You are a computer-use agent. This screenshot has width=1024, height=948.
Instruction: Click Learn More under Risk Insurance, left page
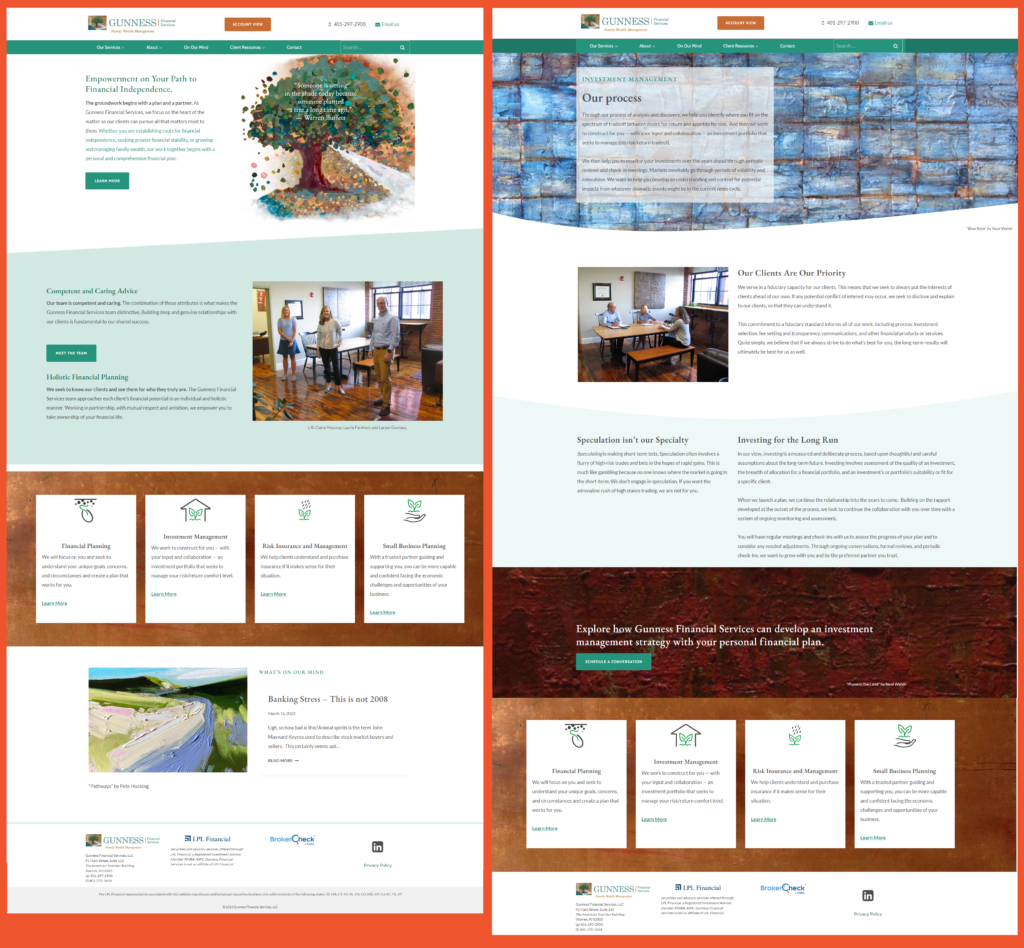(x=273, y=594)
